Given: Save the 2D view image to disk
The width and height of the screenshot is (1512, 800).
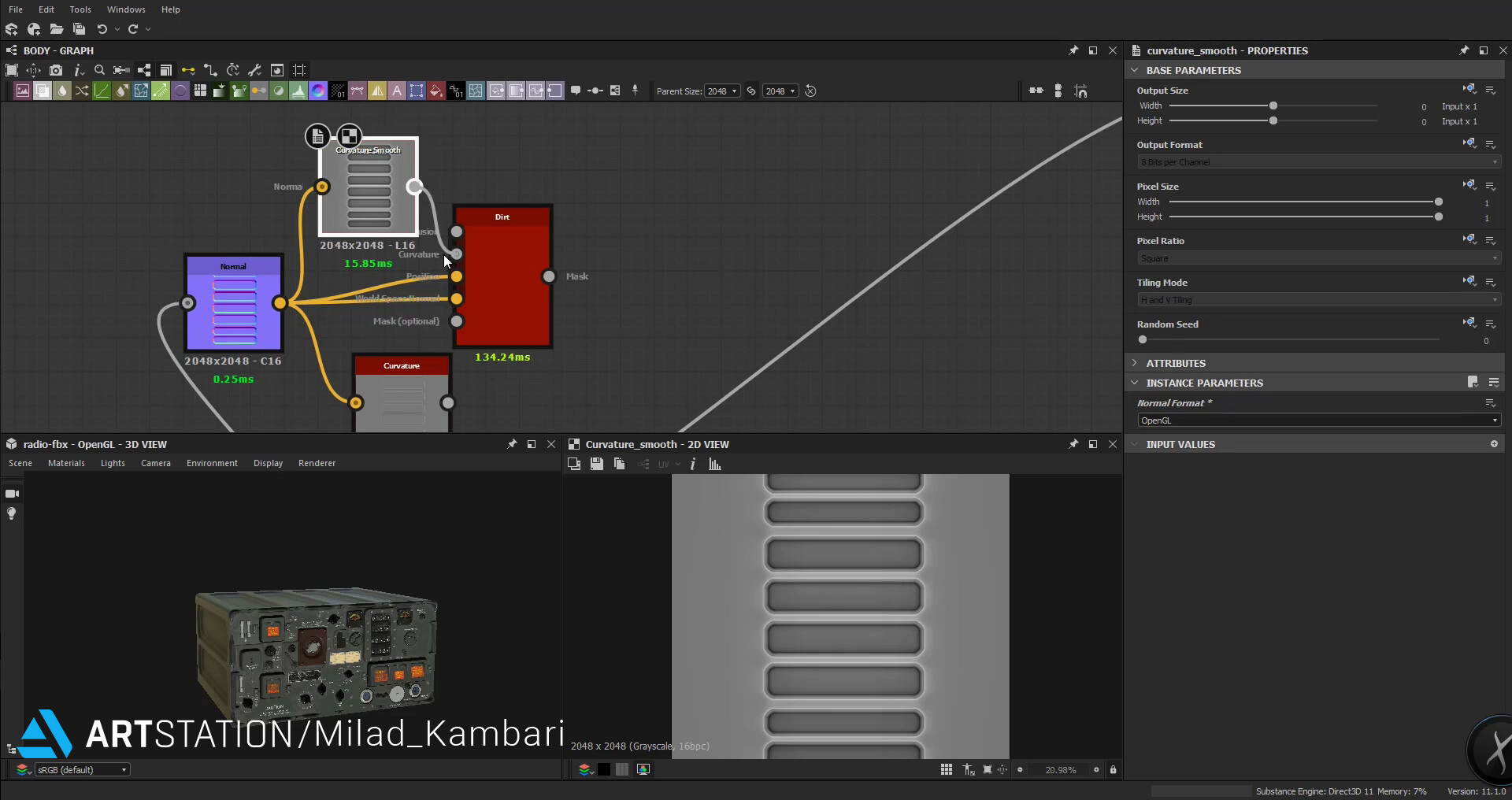Looking at the screenshot, I should click(597, 464).
